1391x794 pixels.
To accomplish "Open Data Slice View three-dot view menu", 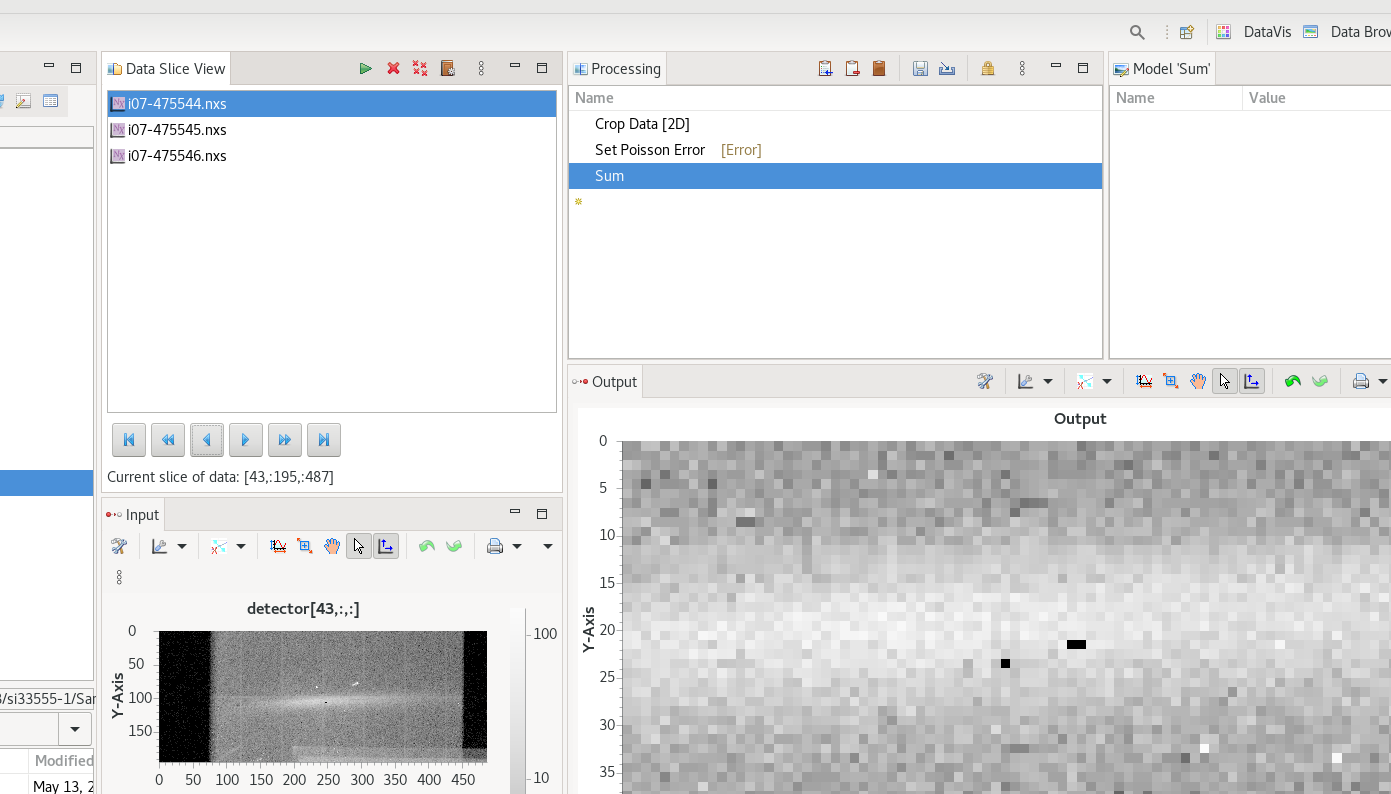I will click(x=481, y=69).
